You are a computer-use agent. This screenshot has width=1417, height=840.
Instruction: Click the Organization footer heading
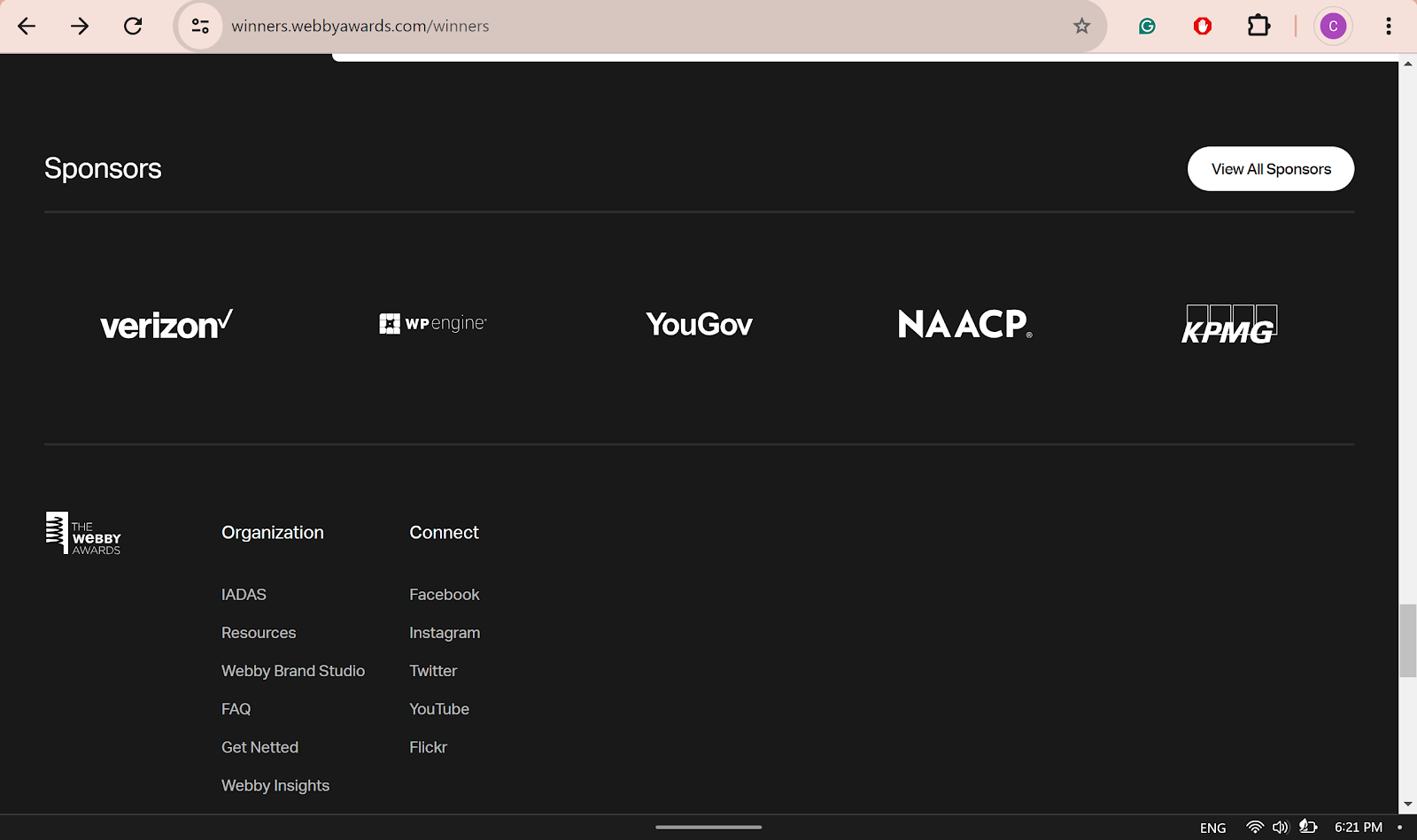pyautogui.click(x=273, y=533)
